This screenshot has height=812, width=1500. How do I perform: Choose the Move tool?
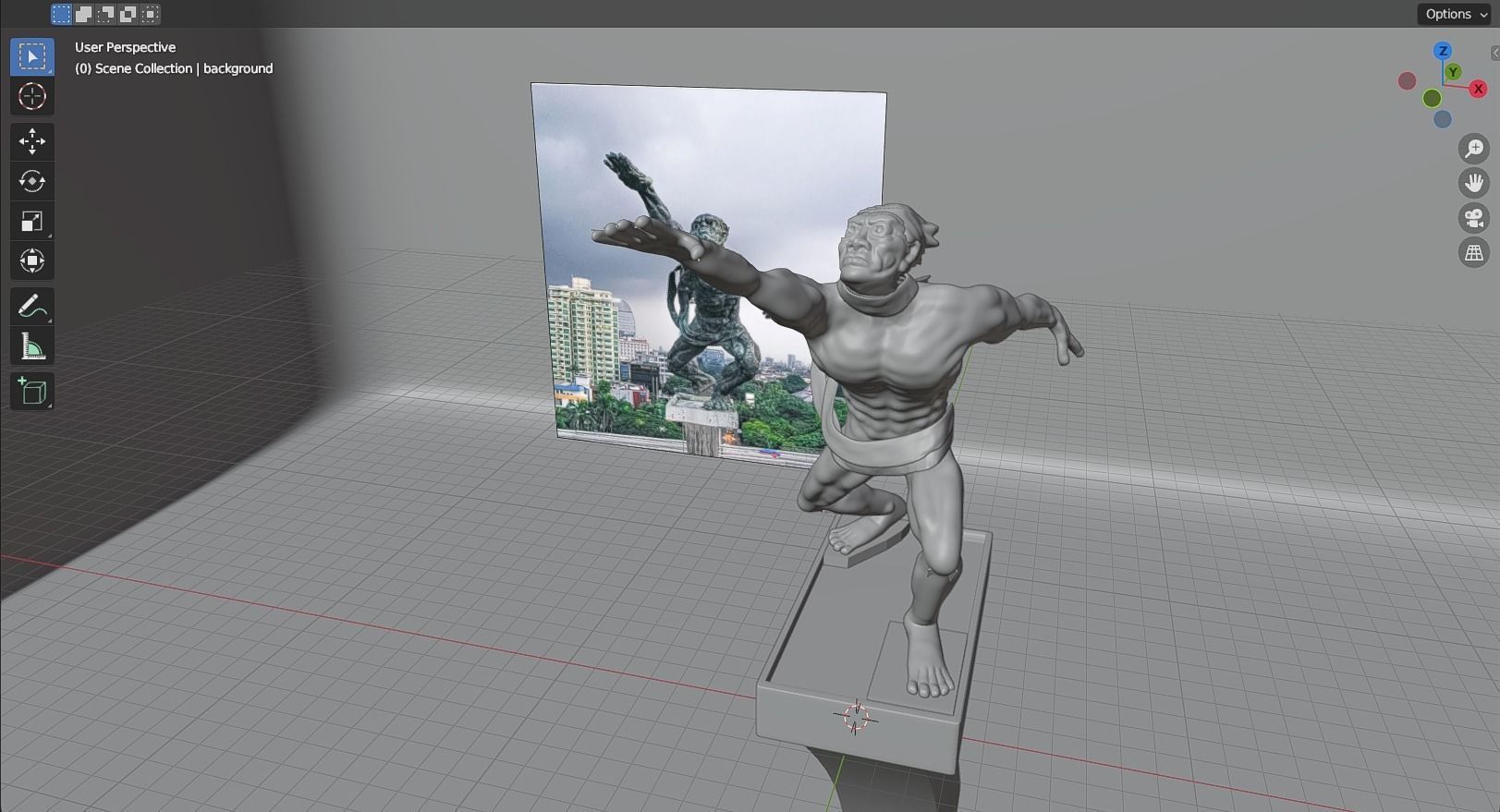[32, 141]
